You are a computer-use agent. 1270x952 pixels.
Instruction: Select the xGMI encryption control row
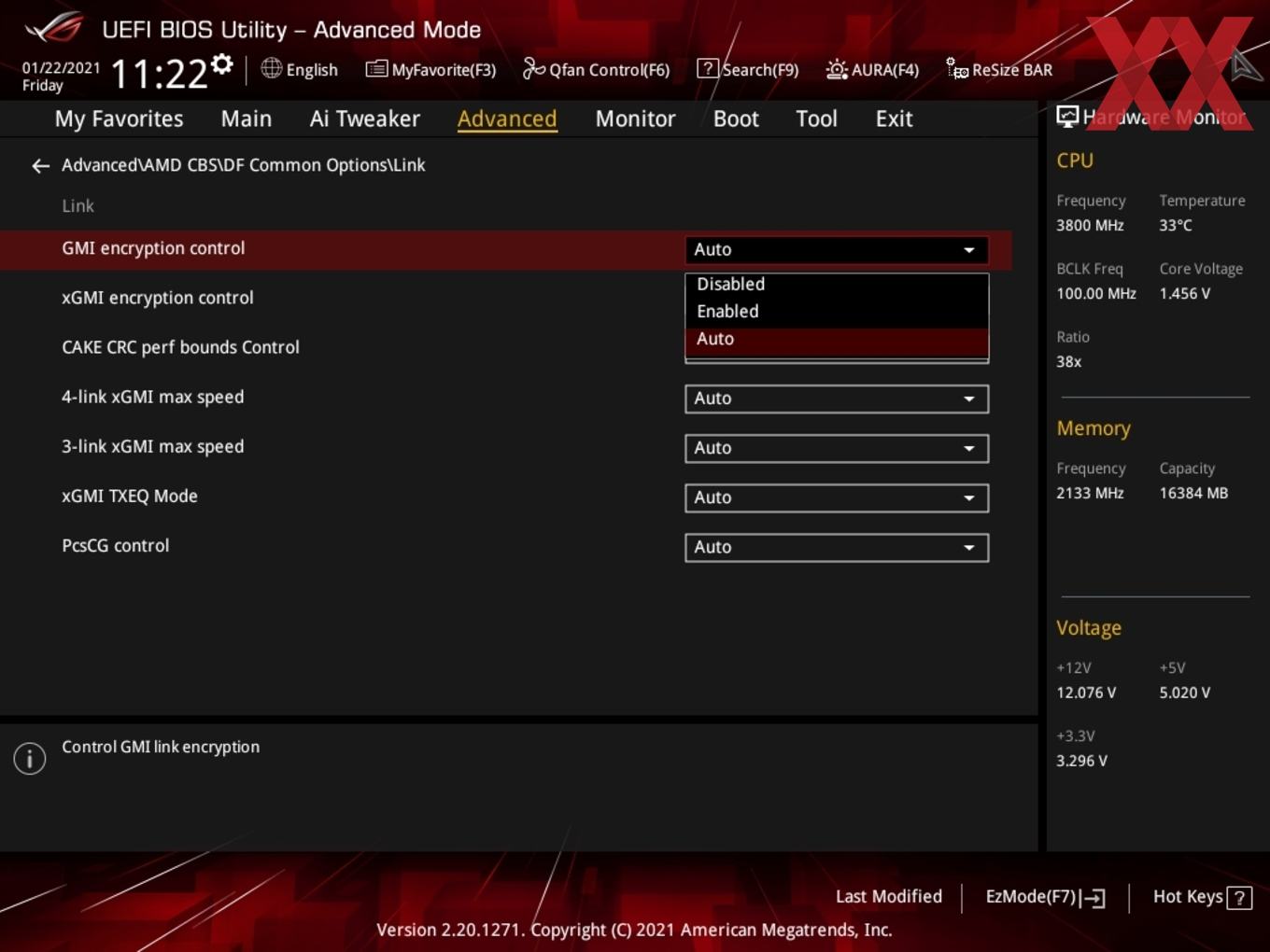coord(157,298)
